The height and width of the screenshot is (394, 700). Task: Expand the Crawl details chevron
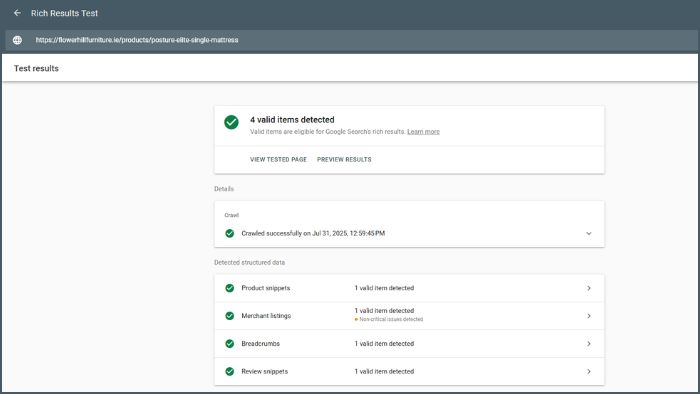point(589,233)
